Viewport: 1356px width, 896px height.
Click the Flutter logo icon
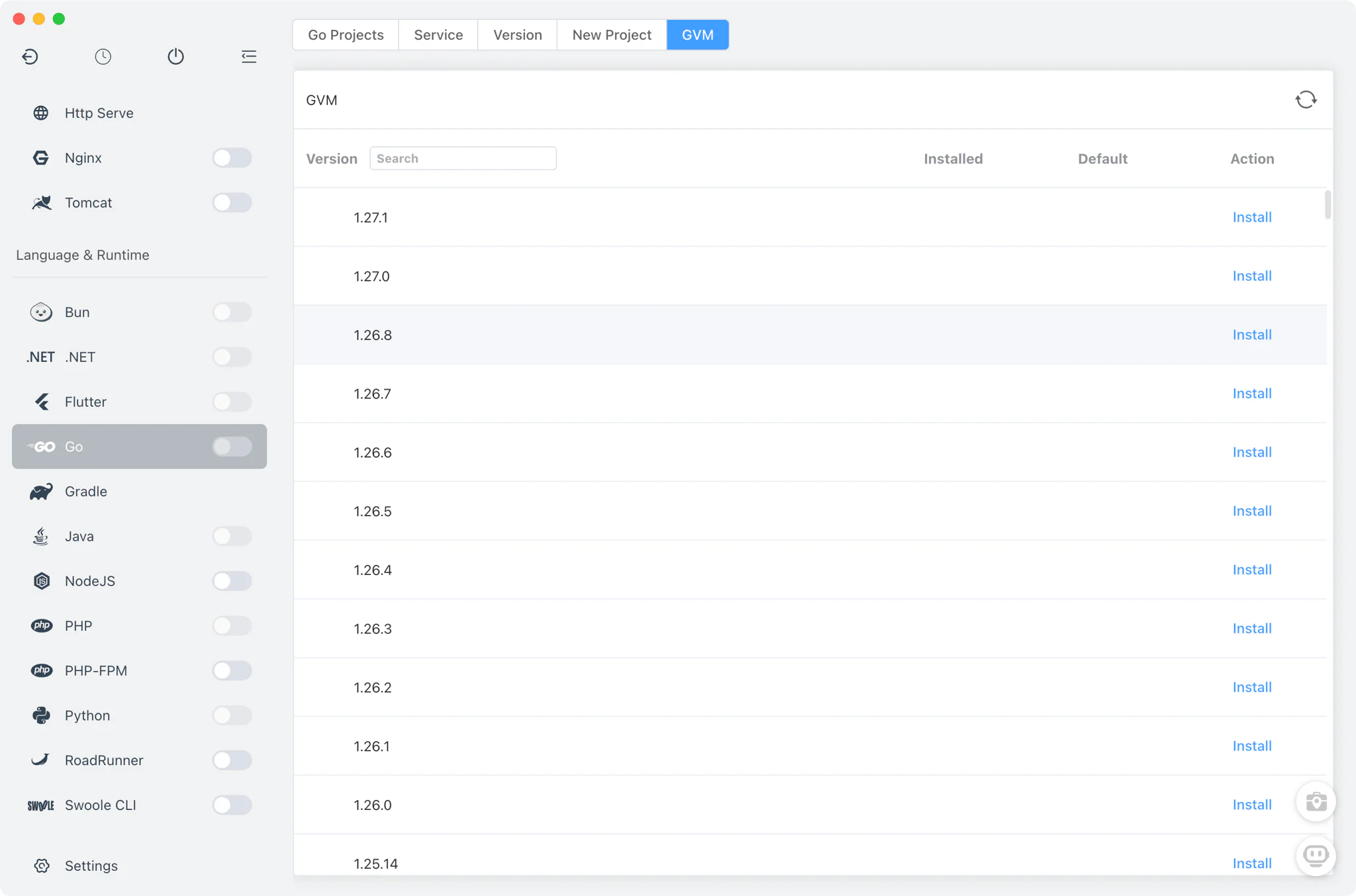pyautogui.click(x=41, y=402)
